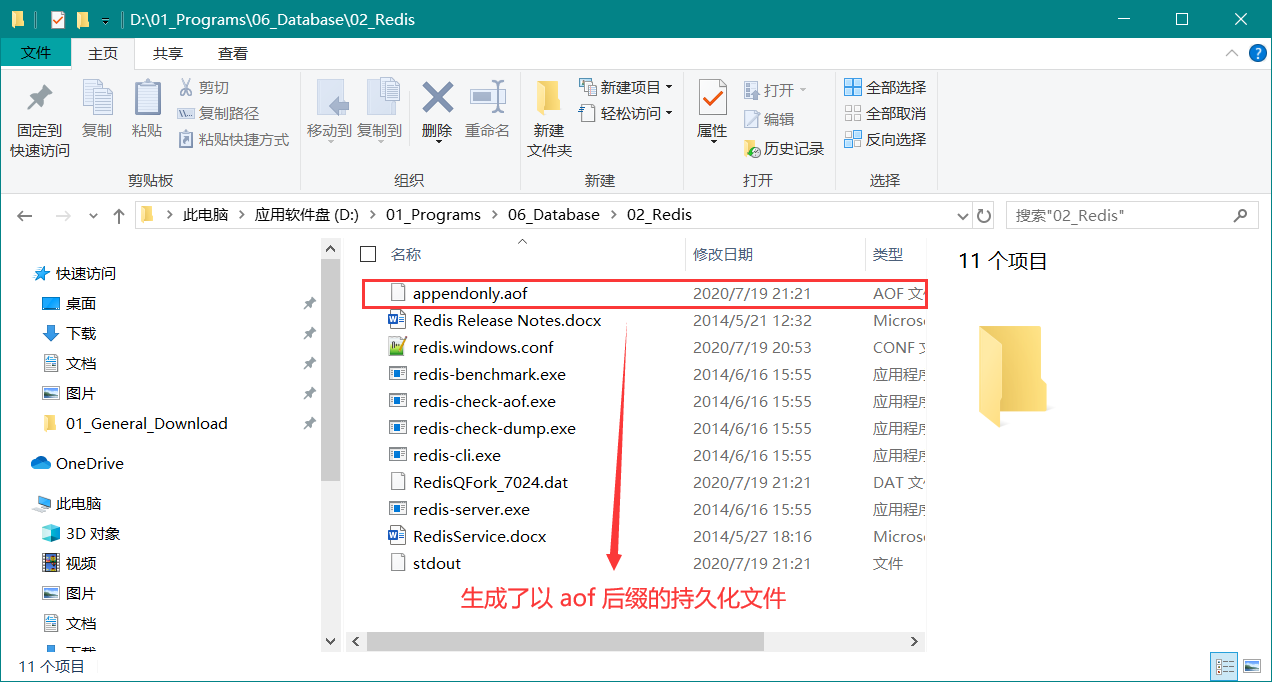This screenshot has height=682, width=1272.
Task: Open Properties with the checkmark icon
Action: tap(712, 100)
